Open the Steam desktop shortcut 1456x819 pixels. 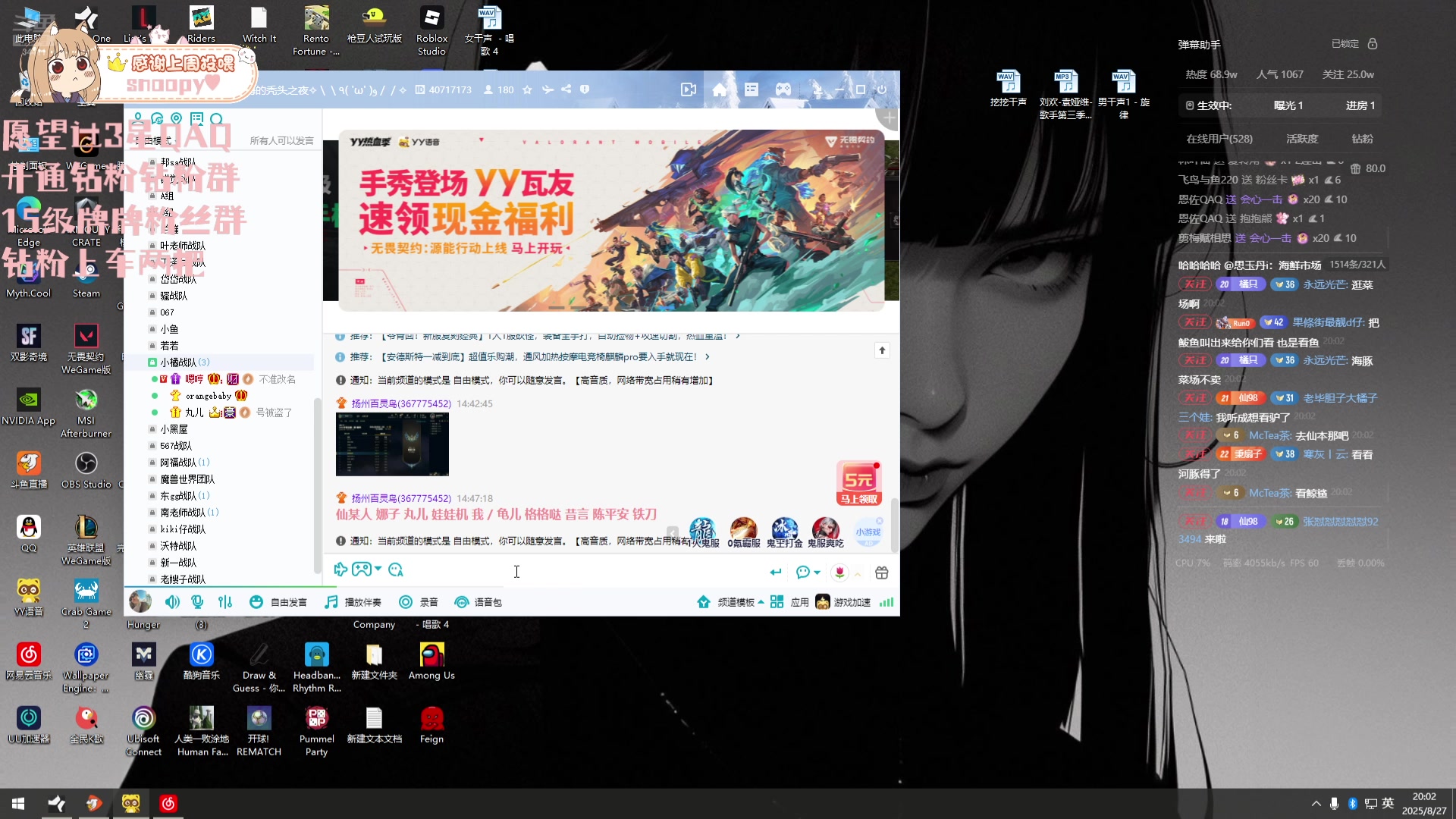tap(86, 281)
